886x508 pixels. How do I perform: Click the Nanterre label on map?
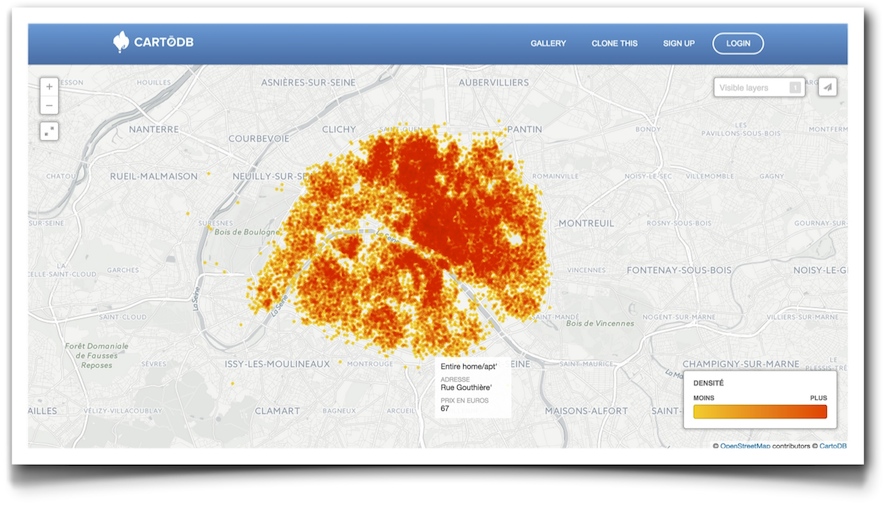[x=154, y=129]
